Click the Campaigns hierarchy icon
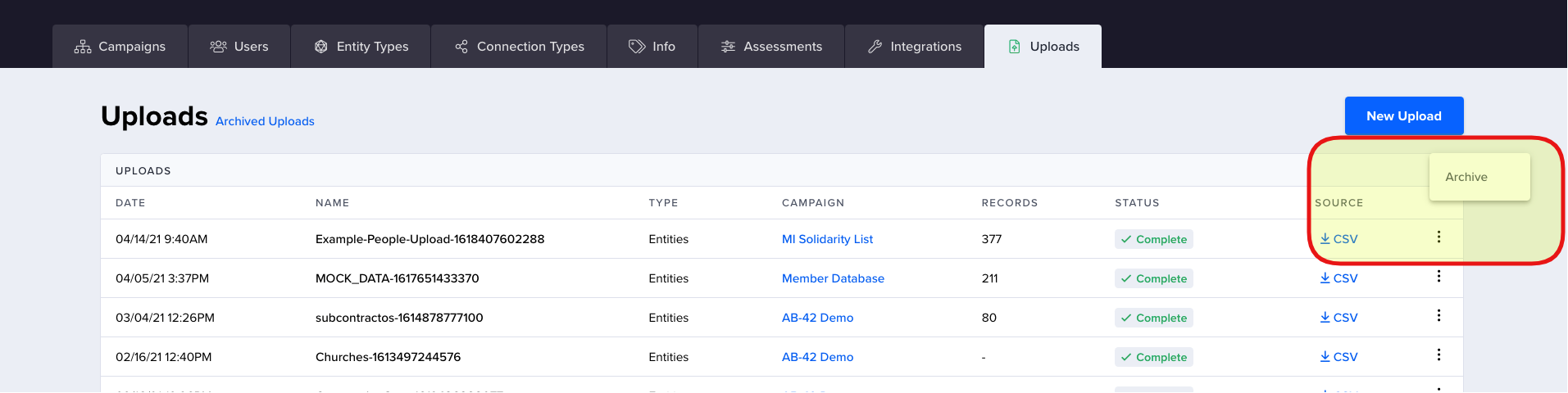Viewport: 1568px width, 393px height. [83, 47]
